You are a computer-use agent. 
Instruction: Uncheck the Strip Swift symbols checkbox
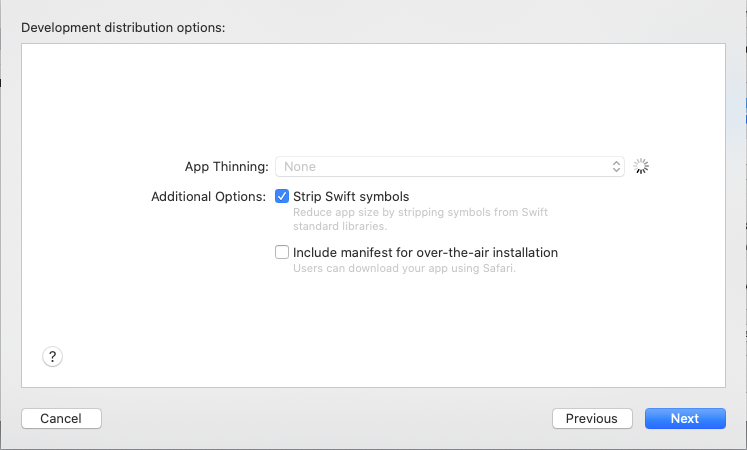282,196
